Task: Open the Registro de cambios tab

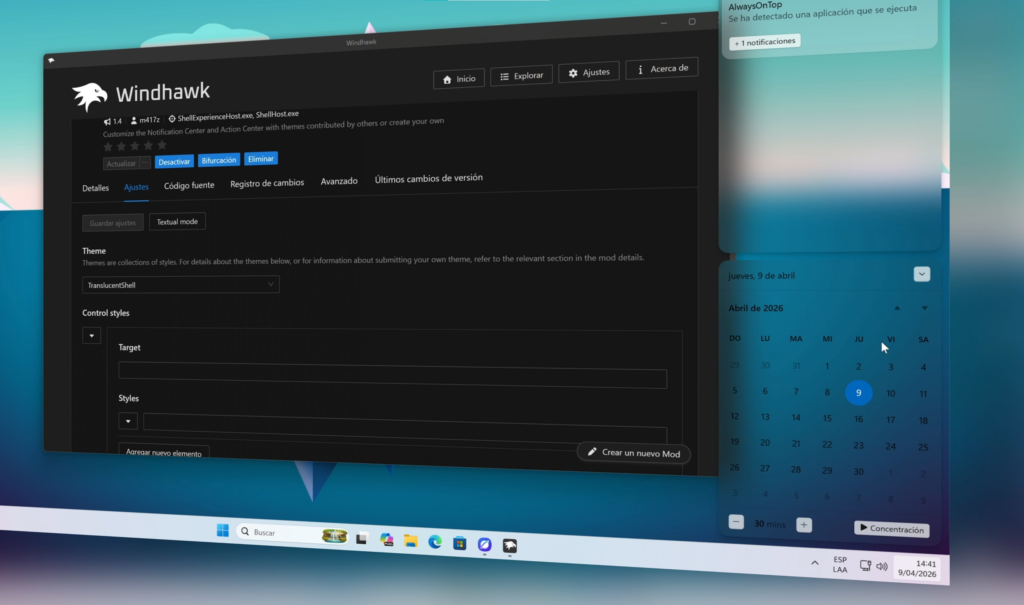Action: [x=267, y=184]
